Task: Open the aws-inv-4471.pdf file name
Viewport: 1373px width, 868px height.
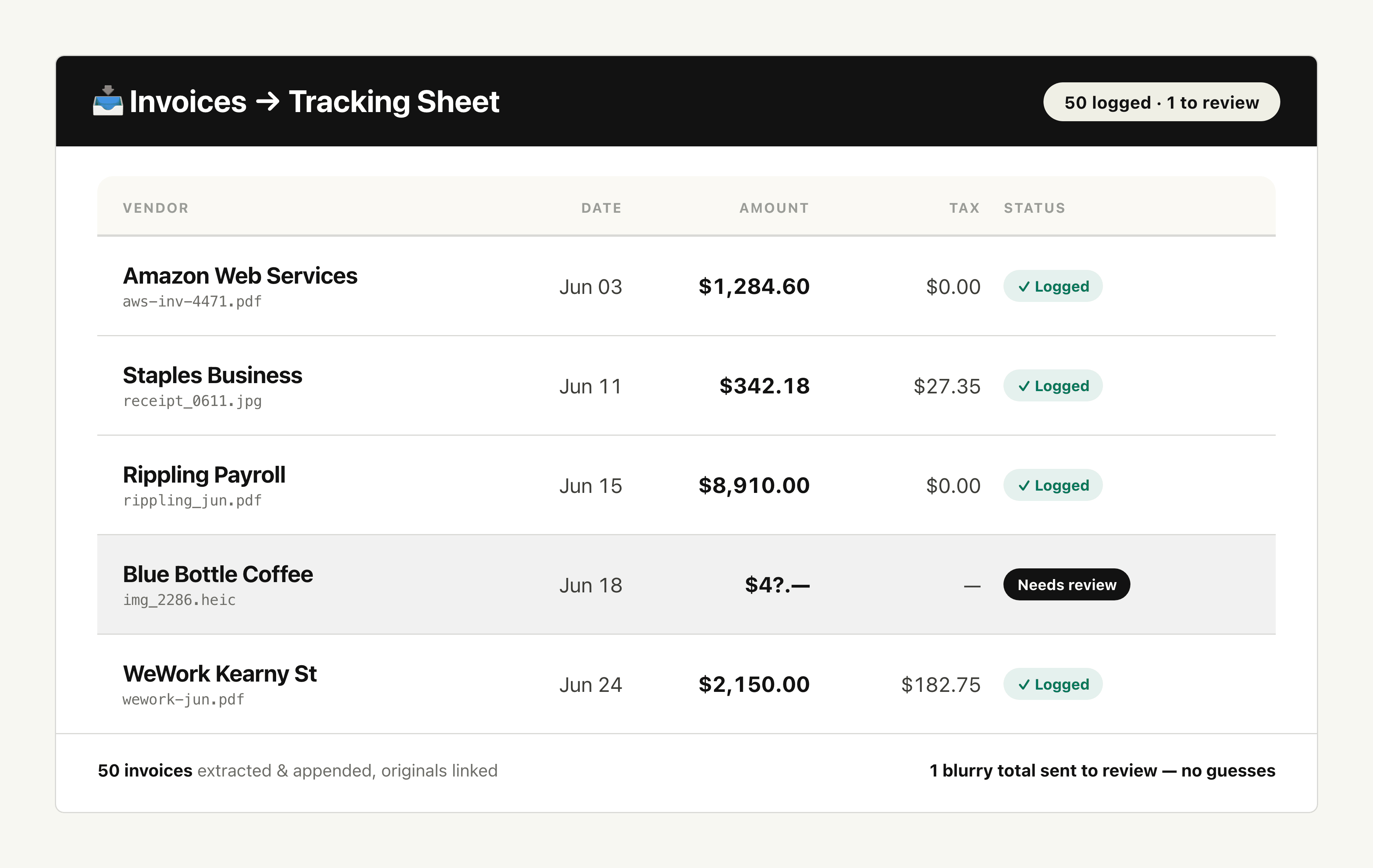Action: pos(192,302)
